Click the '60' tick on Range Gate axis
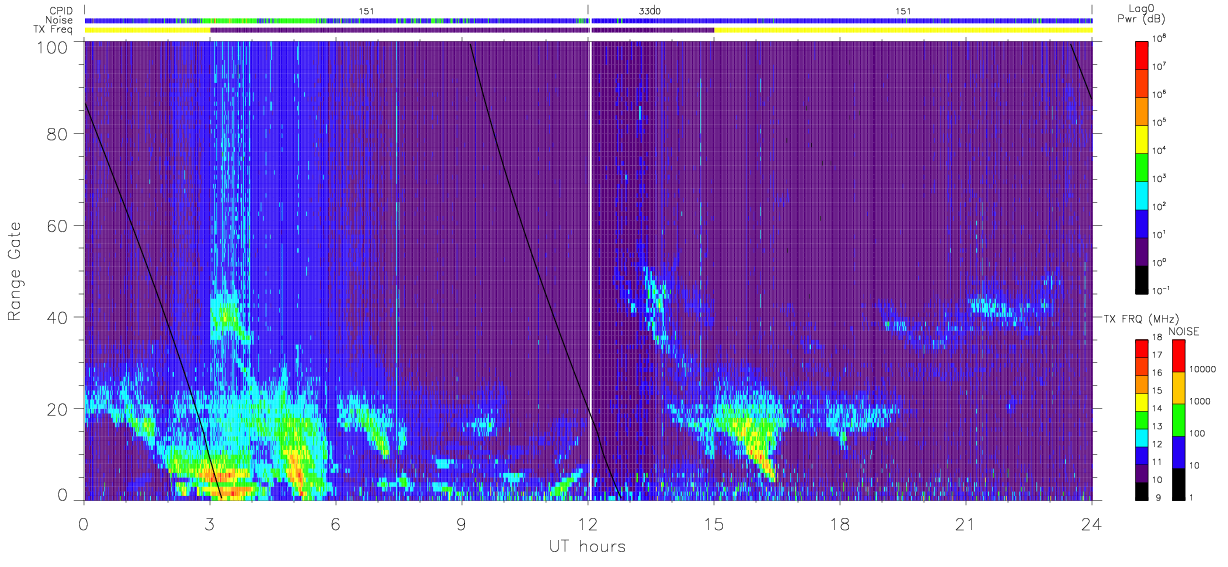The image size is (1228, 567). click(x=58, y=226)
